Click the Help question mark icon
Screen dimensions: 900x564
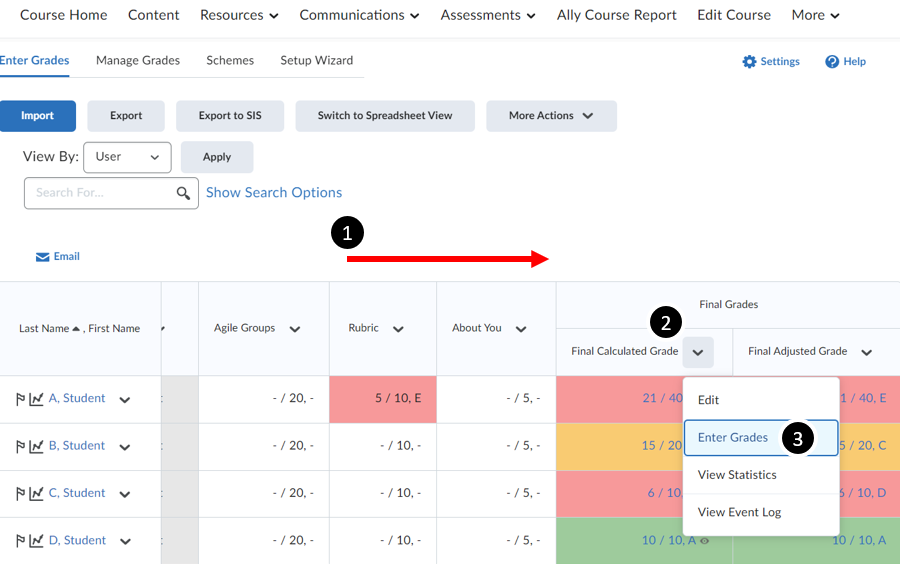point(832,62)
